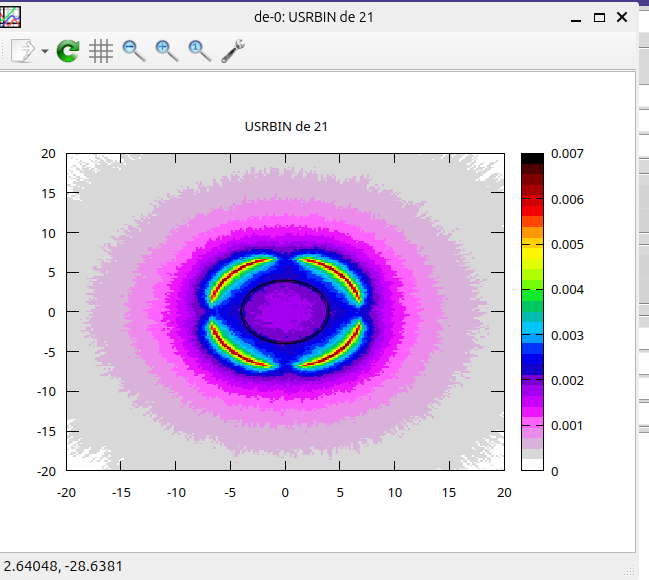The width and height of the screenshot is (649, 580).
Task: Click the yellow band of the color bar
Action: click(x=532, y=257)
